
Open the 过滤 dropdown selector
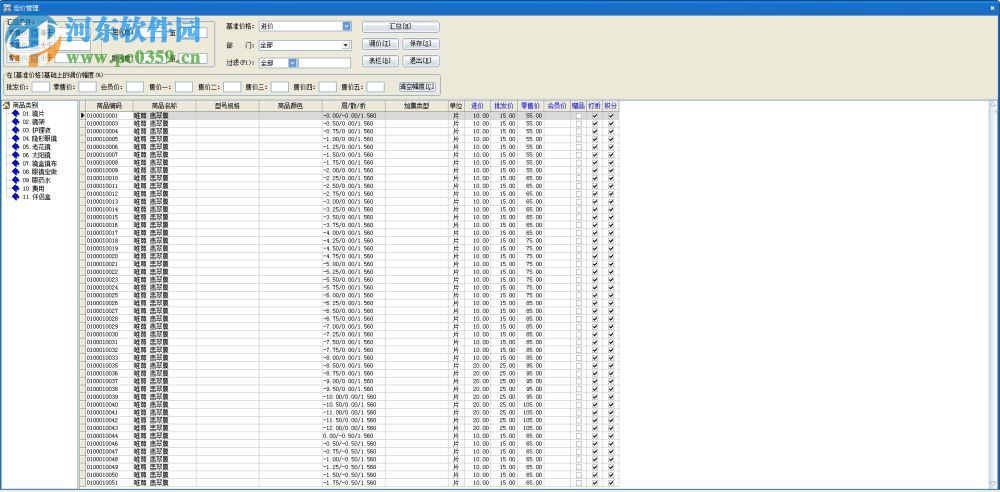point(292,62)
